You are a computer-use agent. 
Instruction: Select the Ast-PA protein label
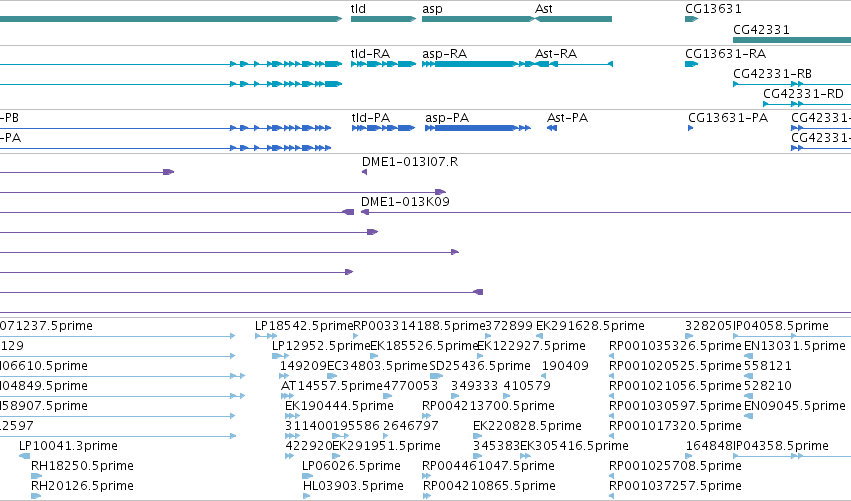tap(568, 118)
